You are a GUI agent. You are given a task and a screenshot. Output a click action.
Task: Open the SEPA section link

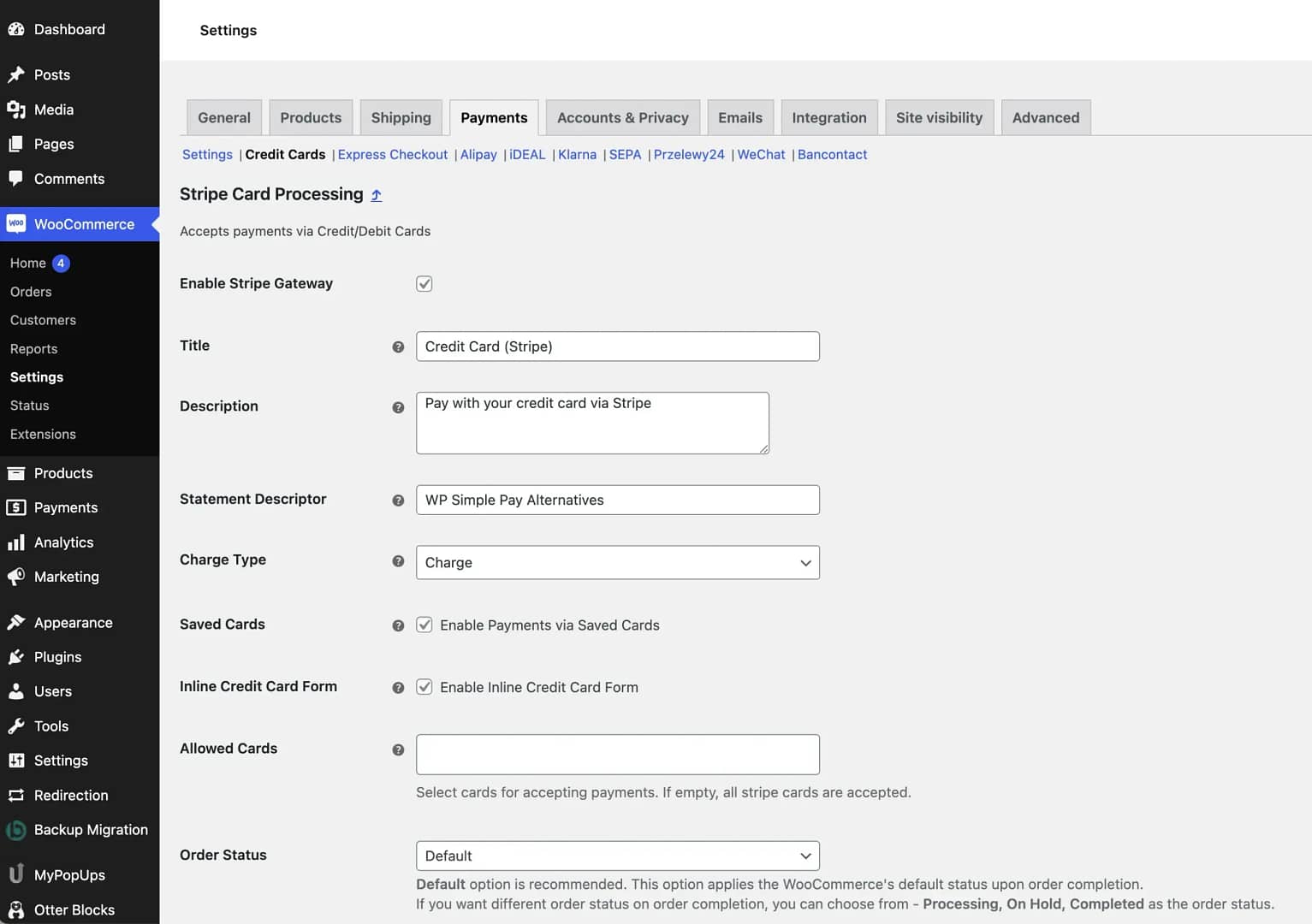pyautogui.click(x=625, y=154)
